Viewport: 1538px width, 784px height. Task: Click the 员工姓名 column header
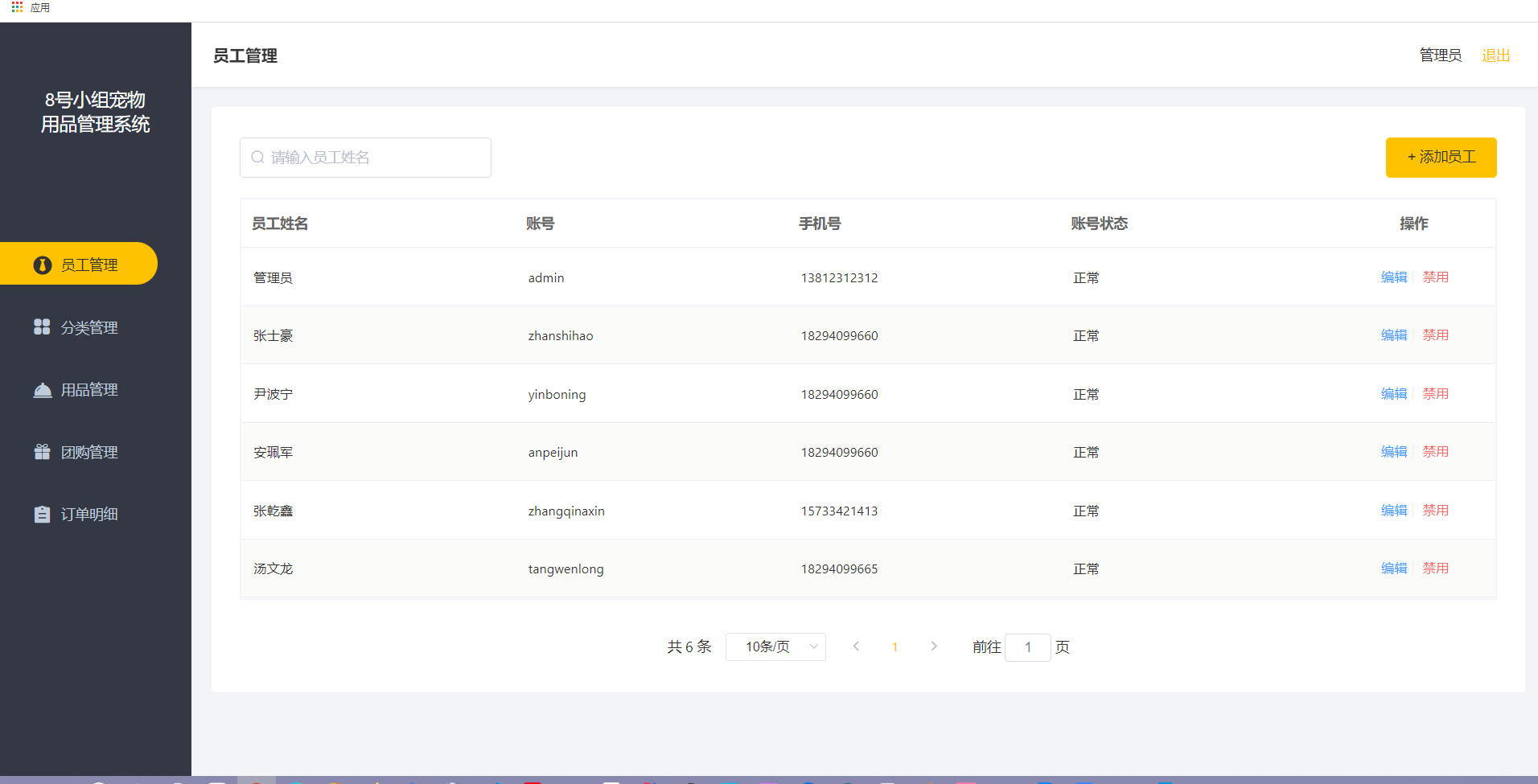tap(280, 224)
